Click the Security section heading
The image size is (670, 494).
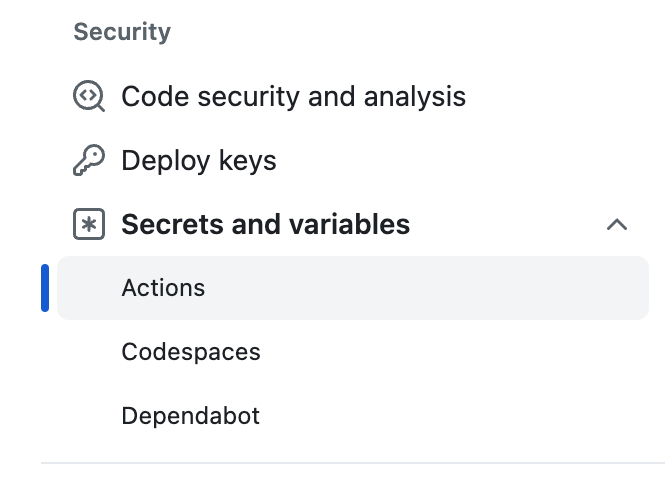coord(122,32)
